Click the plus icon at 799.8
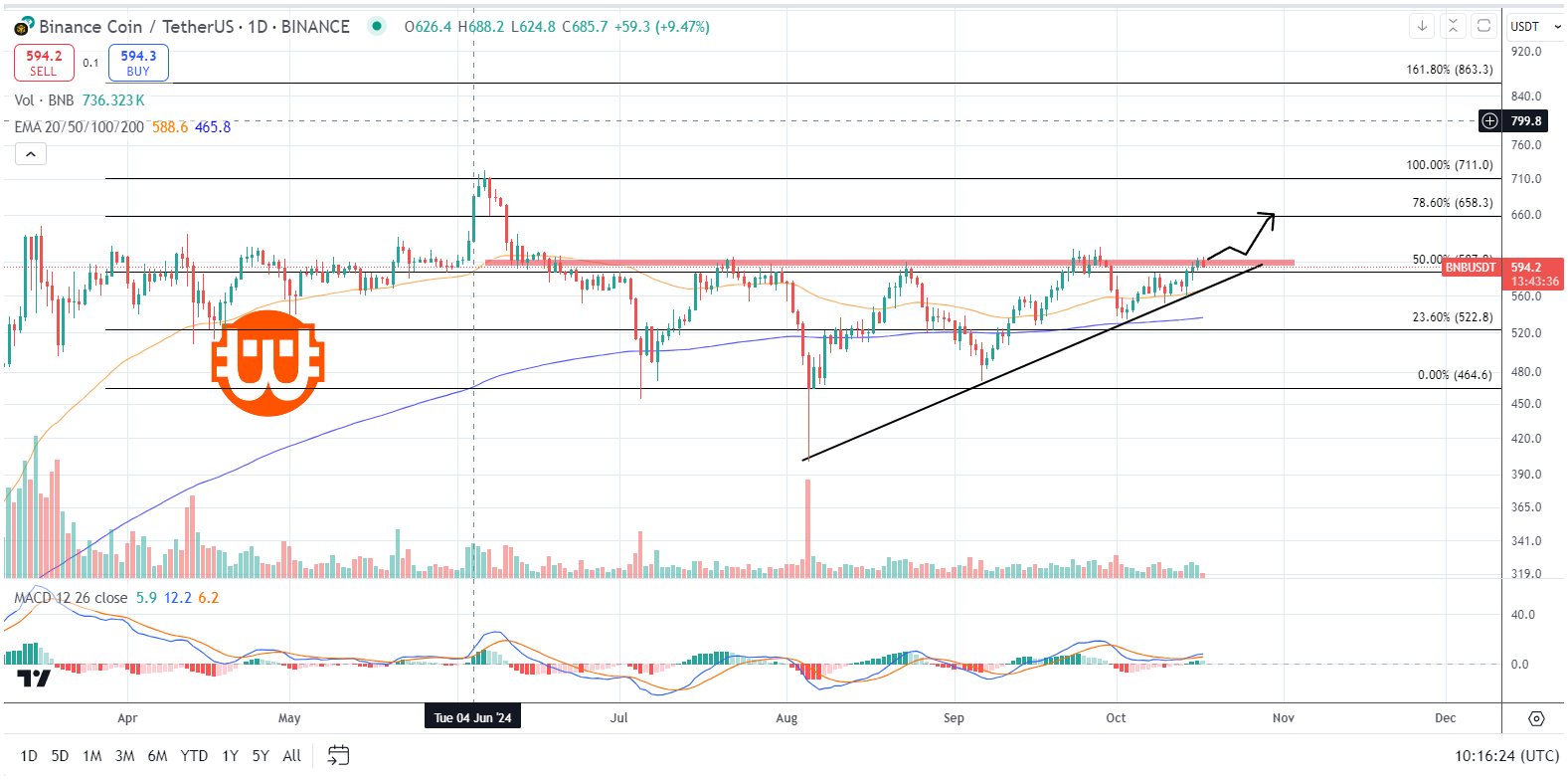 click(x=1489, y=121)
